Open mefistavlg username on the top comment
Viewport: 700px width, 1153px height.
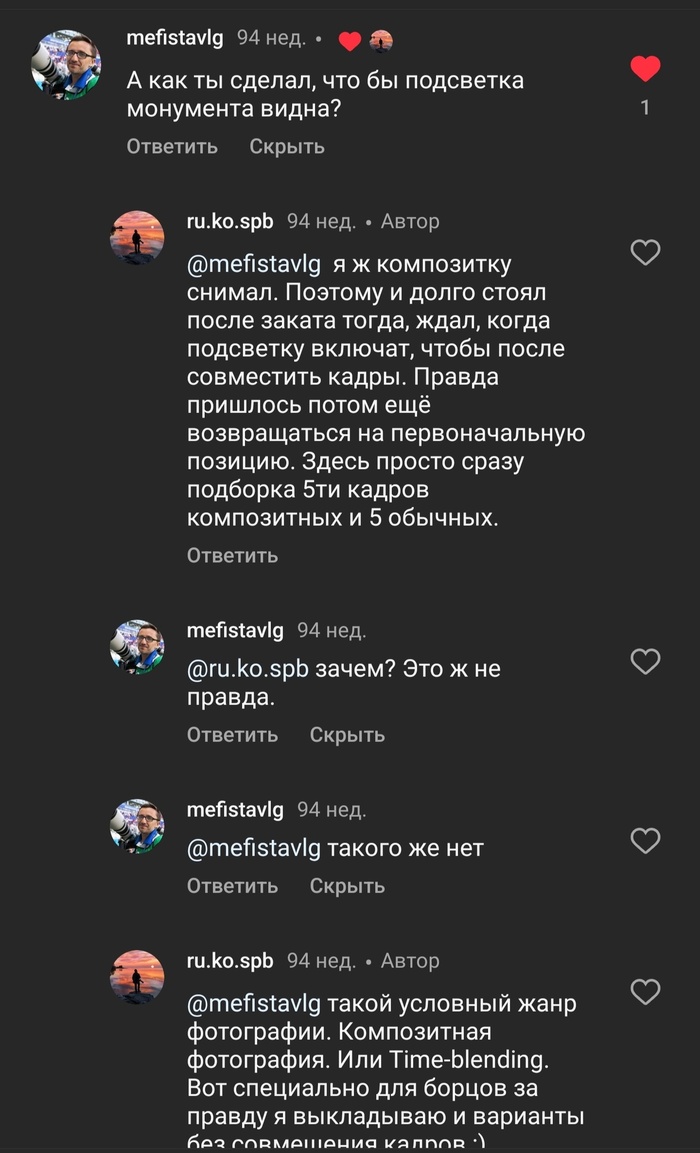175,39
